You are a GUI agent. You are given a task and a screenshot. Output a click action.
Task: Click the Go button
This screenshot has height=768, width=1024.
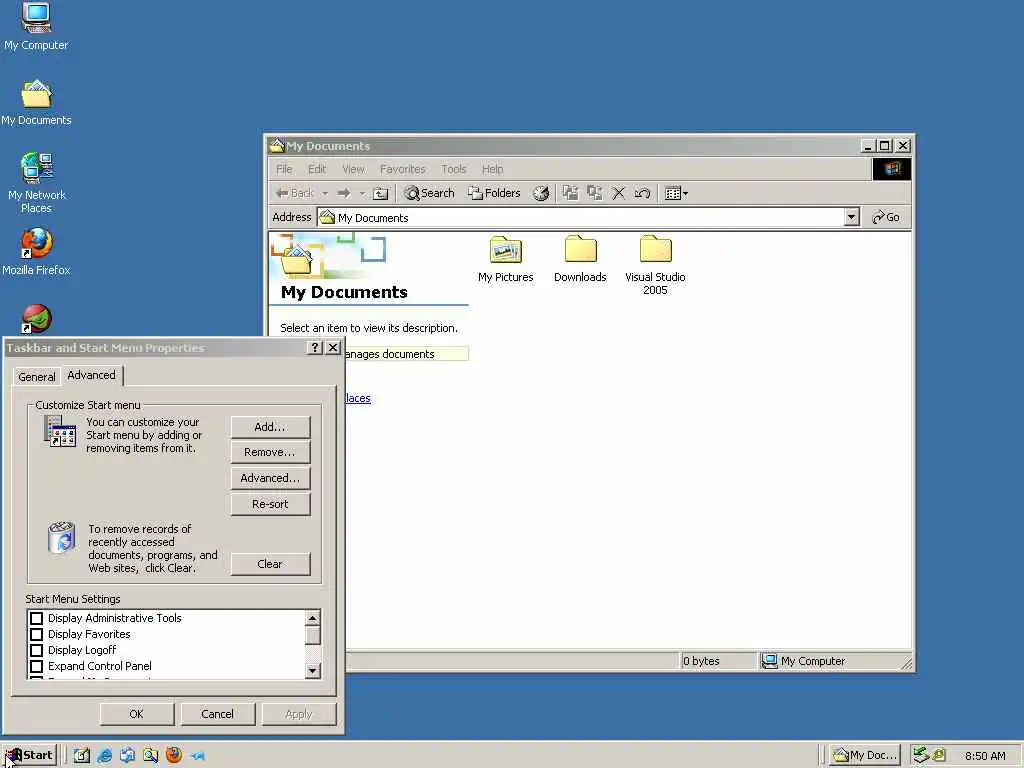(886, 217)
